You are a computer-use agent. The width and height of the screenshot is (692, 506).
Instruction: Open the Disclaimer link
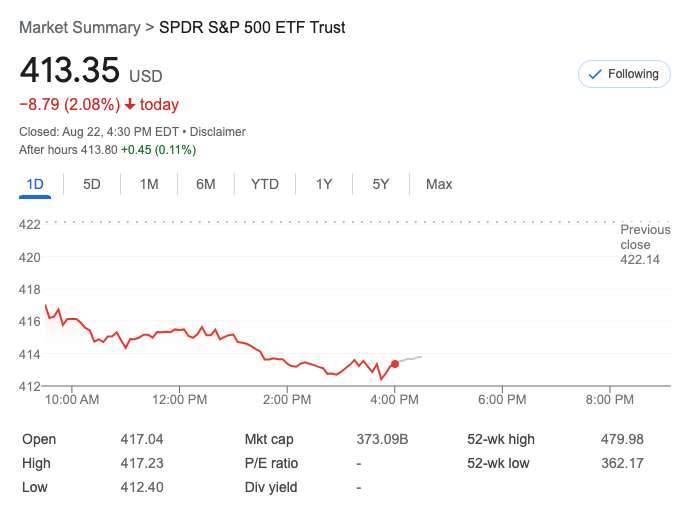(218, 132)
